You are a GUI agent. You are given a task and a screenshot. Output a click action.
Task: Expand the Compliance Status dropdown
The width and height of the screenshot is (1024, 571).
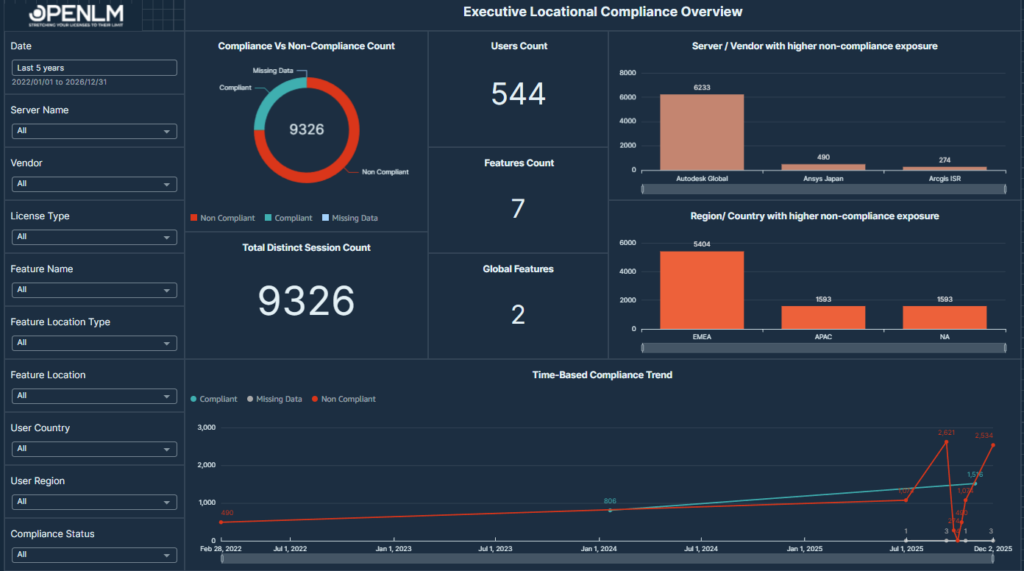point(94,555)
